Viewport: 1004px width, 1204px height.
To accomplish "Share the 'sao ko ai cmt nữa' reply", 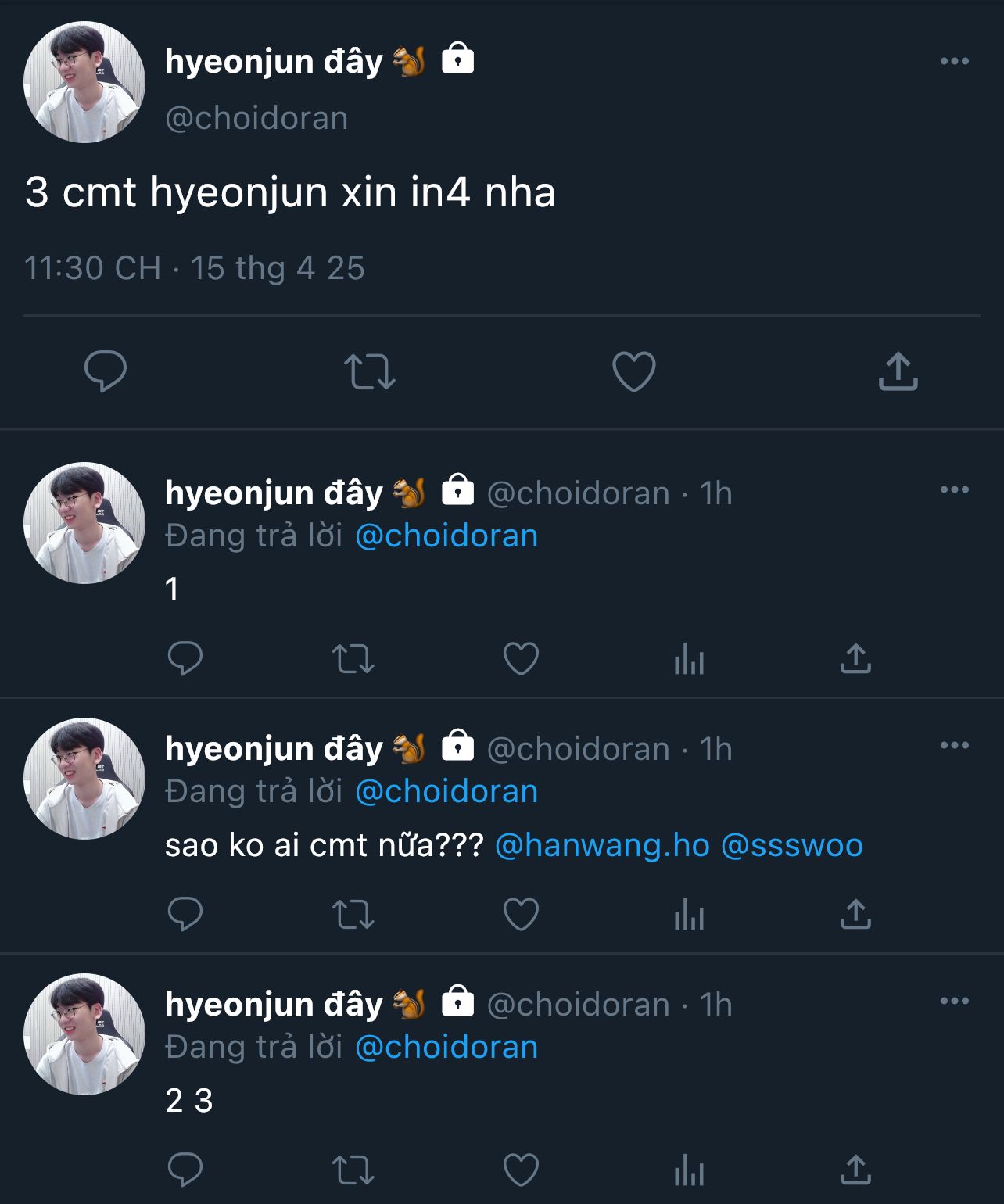I will [855, 914].
